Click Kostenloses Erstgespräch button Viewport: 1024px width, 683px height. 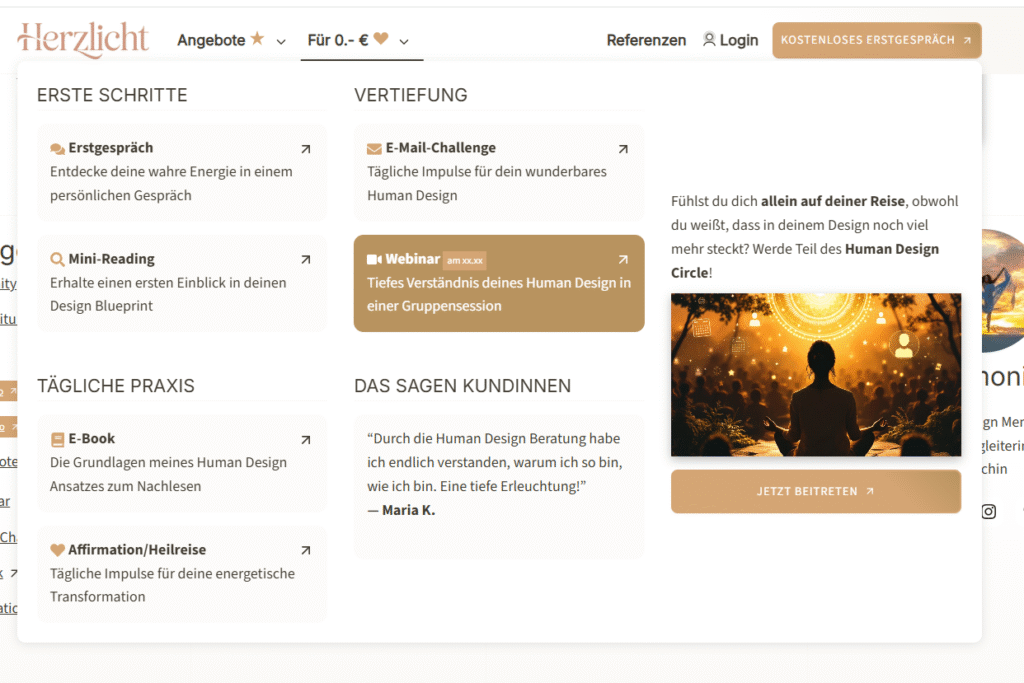(x=876, y=40)
